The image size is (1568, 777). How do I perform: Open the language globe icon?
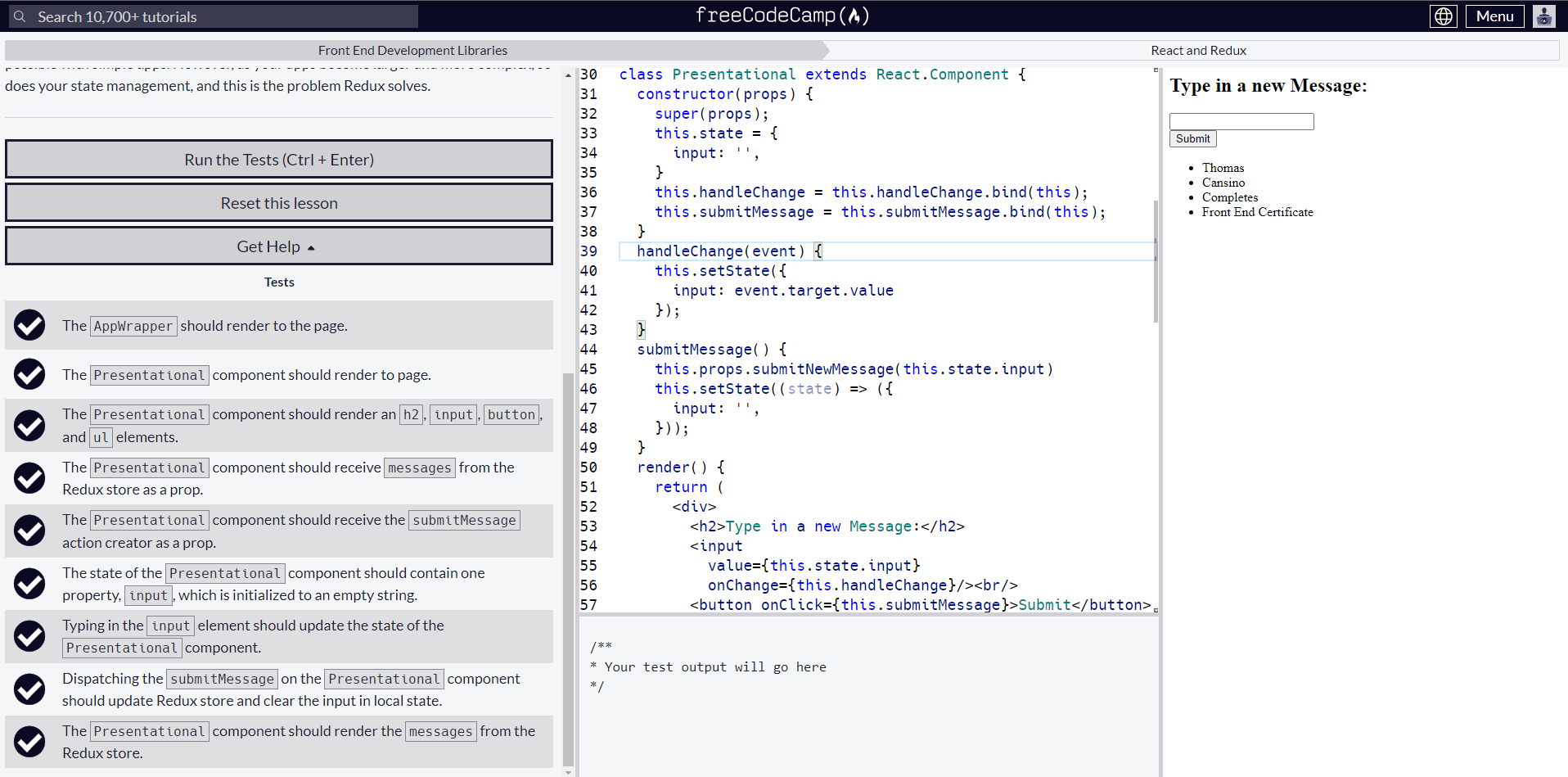1444,16
